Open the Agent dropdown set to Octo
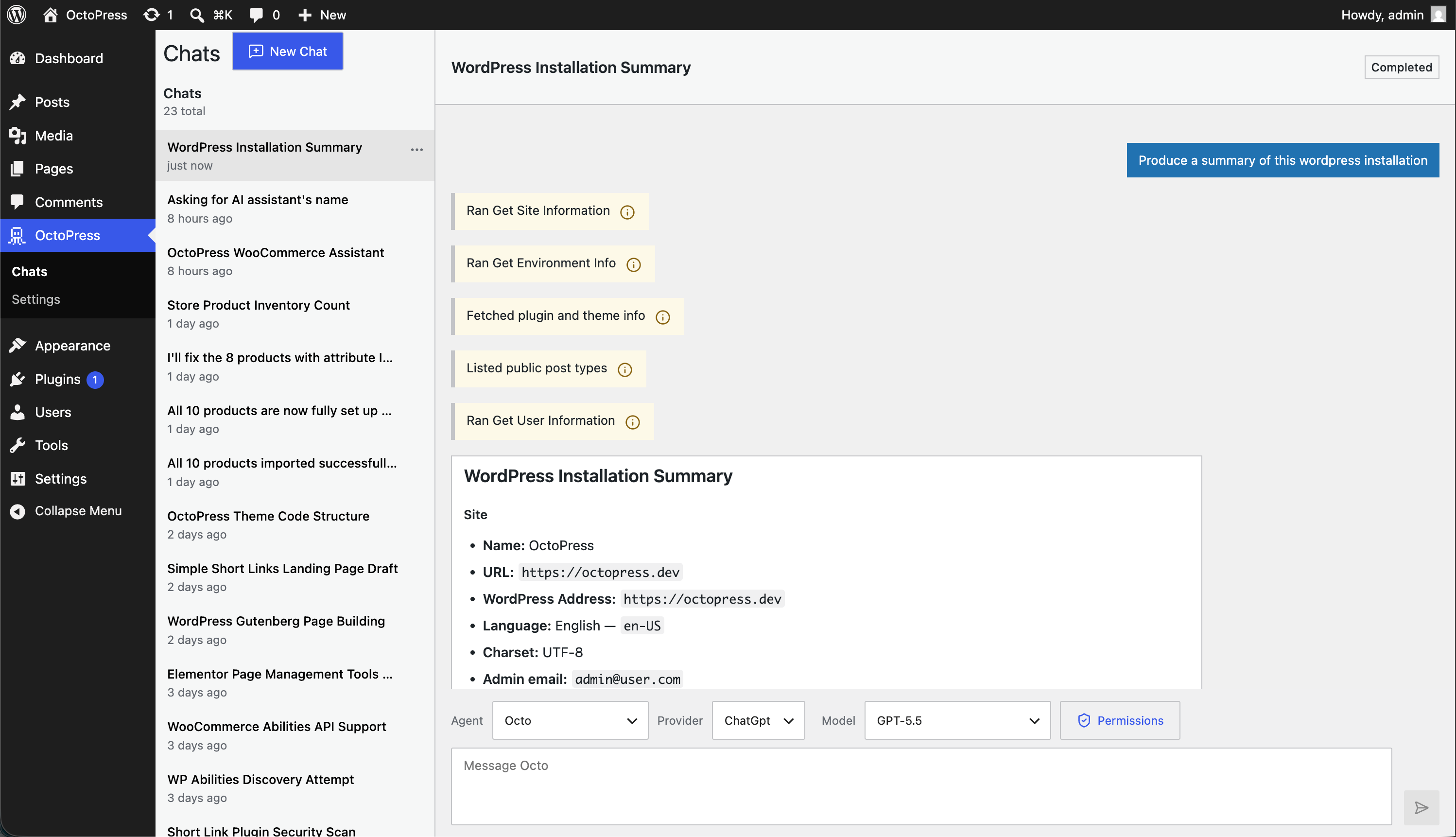Screen dimensions: 1456x837 click(570, 720)
